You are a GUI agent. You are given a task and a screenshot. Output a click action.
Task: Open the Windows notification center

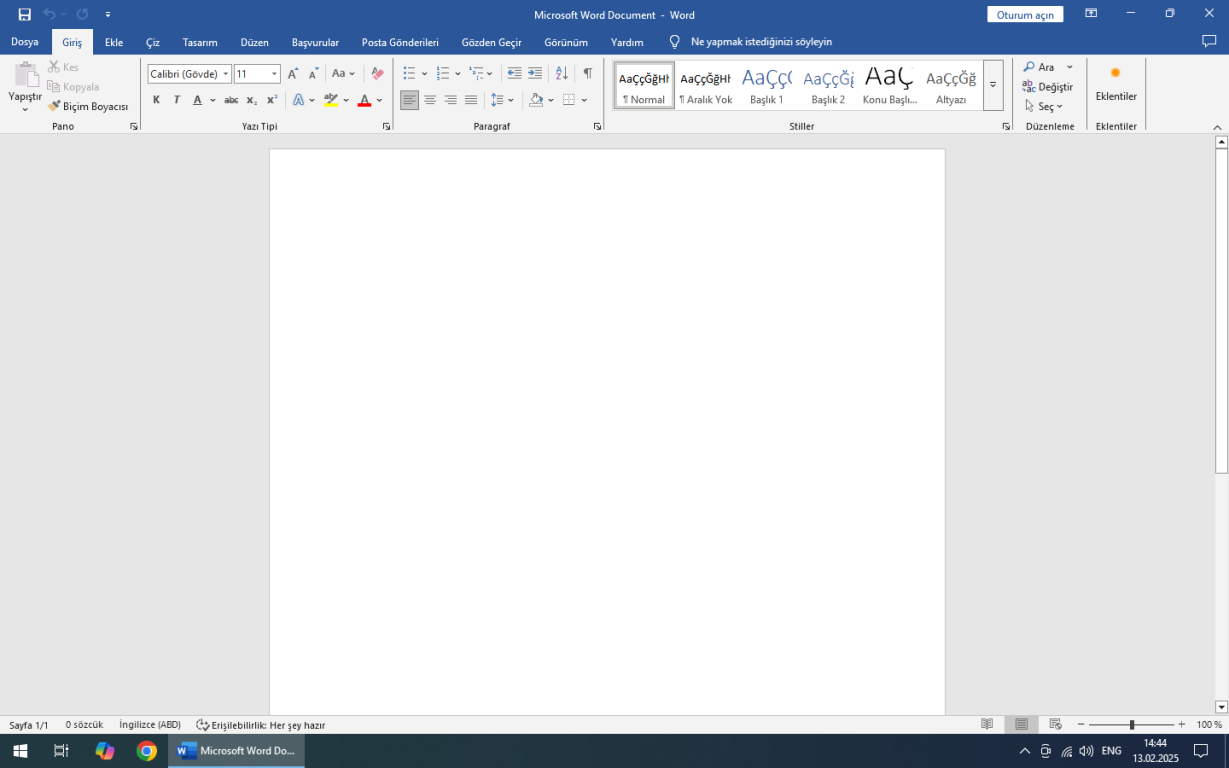tap(1201, 751)
